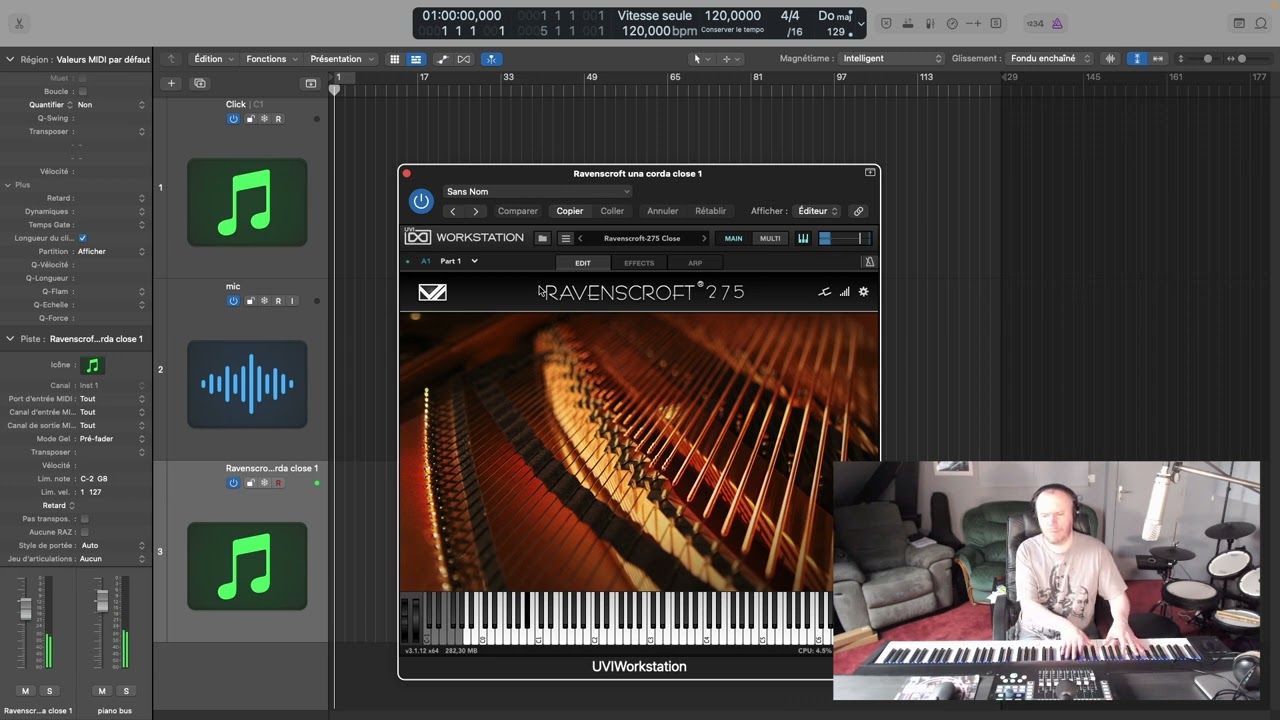
Task: Show the grid view icon in tracks toolbar
Action: (x=394, y=59)
